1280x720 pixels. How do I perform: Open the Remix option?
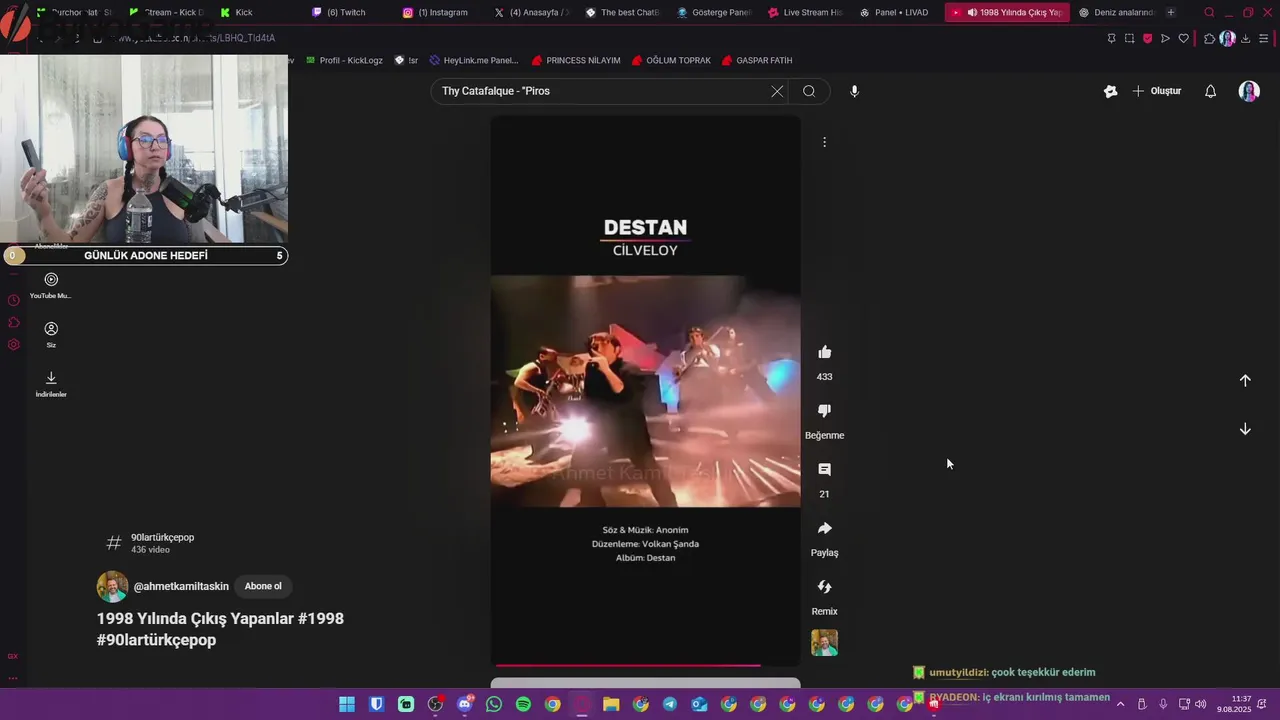pyautogui.click(x=824, y=587)
